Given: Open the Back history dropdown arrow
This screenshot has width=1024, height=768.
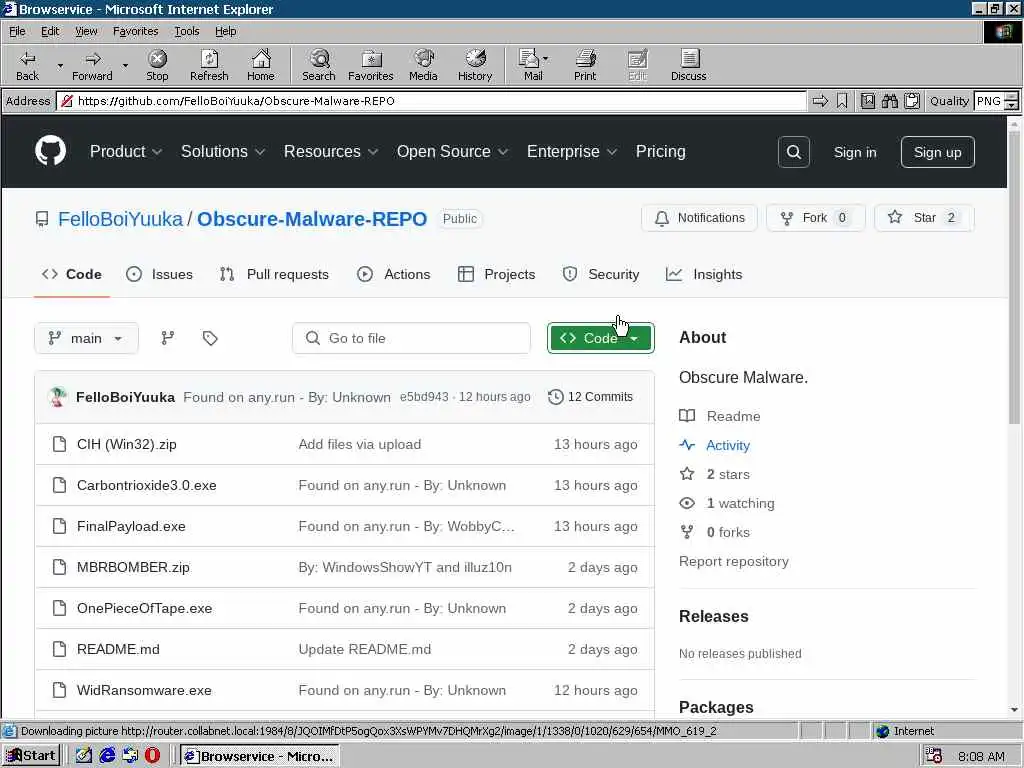Looking at the screenshot, I should (x=60, y=65).
